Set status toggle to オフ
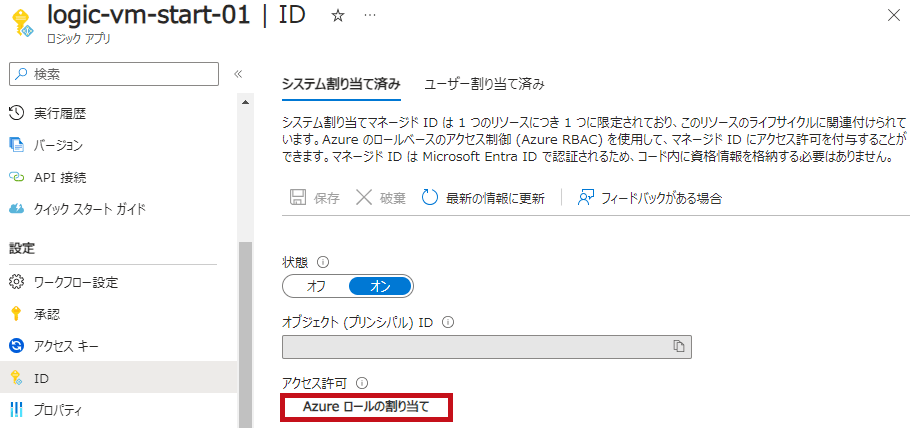 point(316,286)
